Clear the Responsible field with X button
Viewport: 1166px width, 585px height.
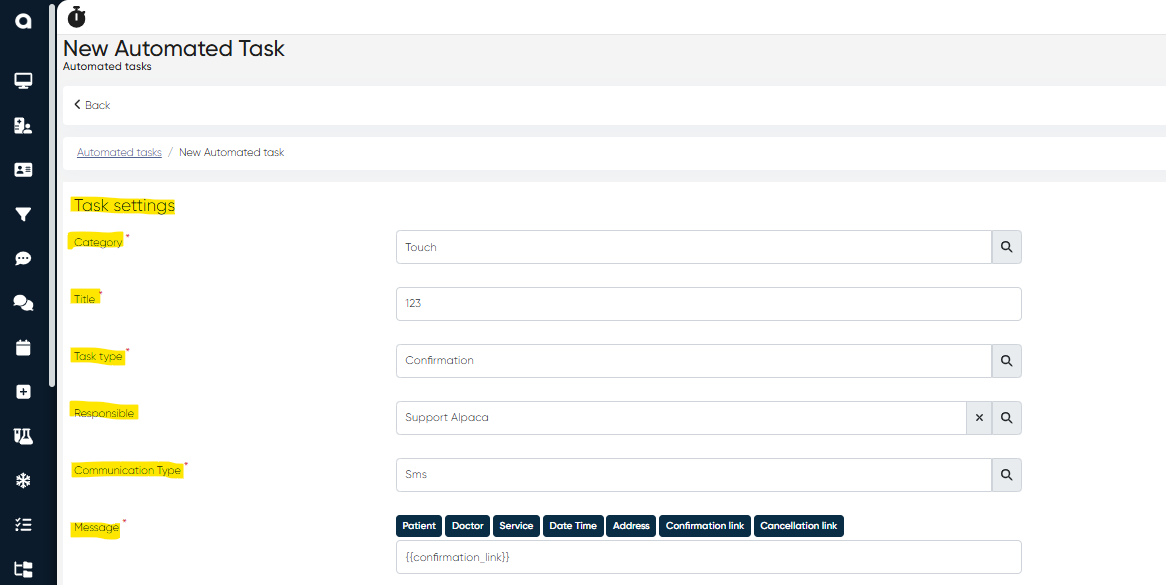coord(979,418)
